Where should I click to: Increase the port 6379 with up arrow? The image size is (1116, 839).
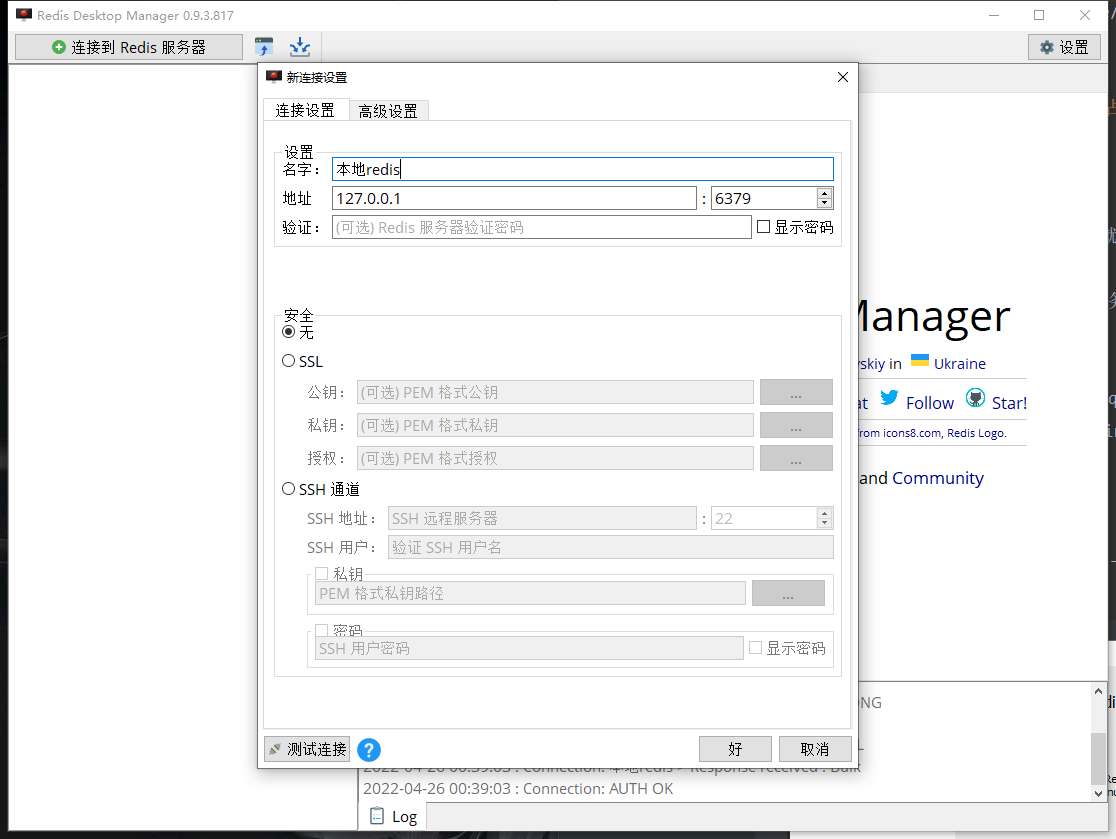[824, 193]
